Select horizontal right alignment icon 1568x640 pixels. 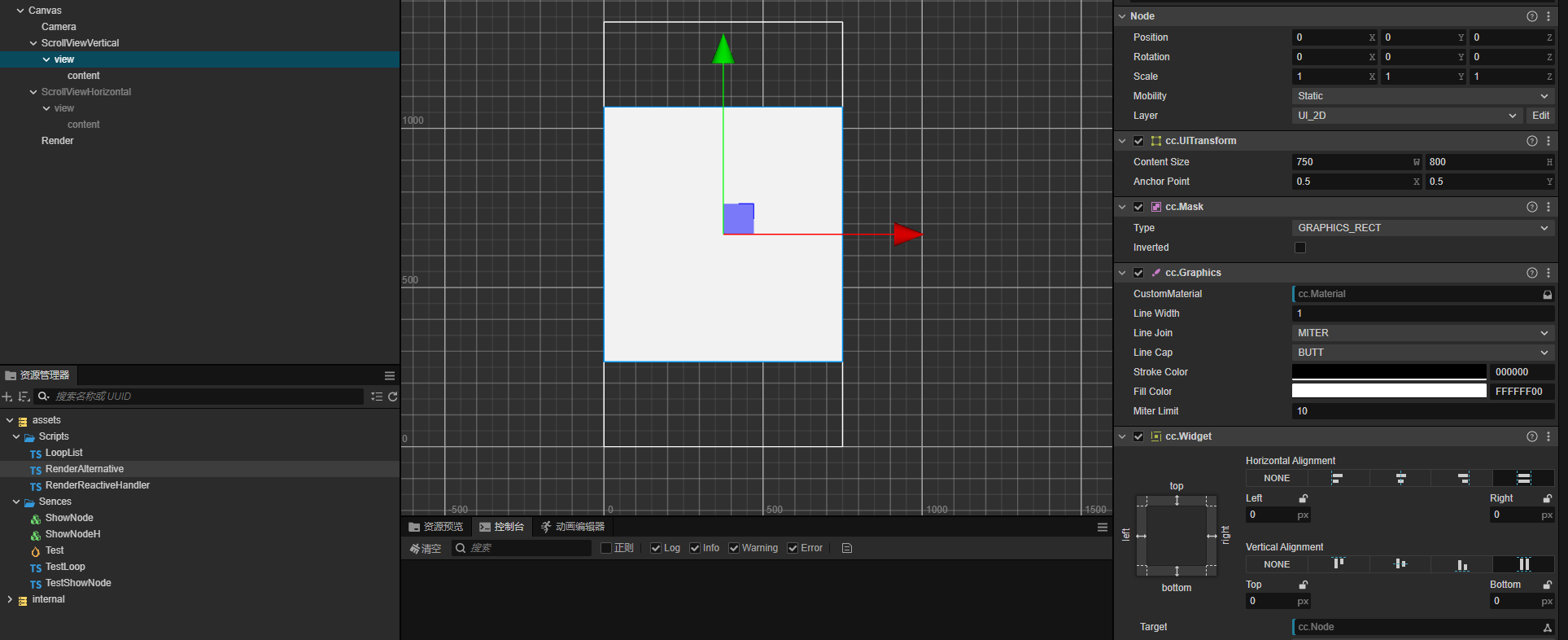coord(1462,478)
